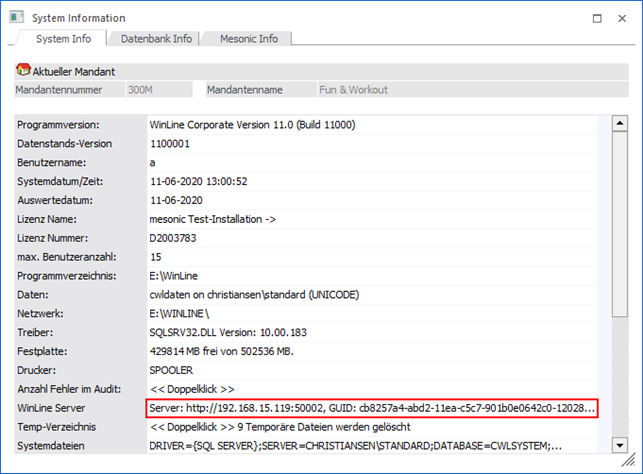Select the System Info tab

[x=63, y=39]
